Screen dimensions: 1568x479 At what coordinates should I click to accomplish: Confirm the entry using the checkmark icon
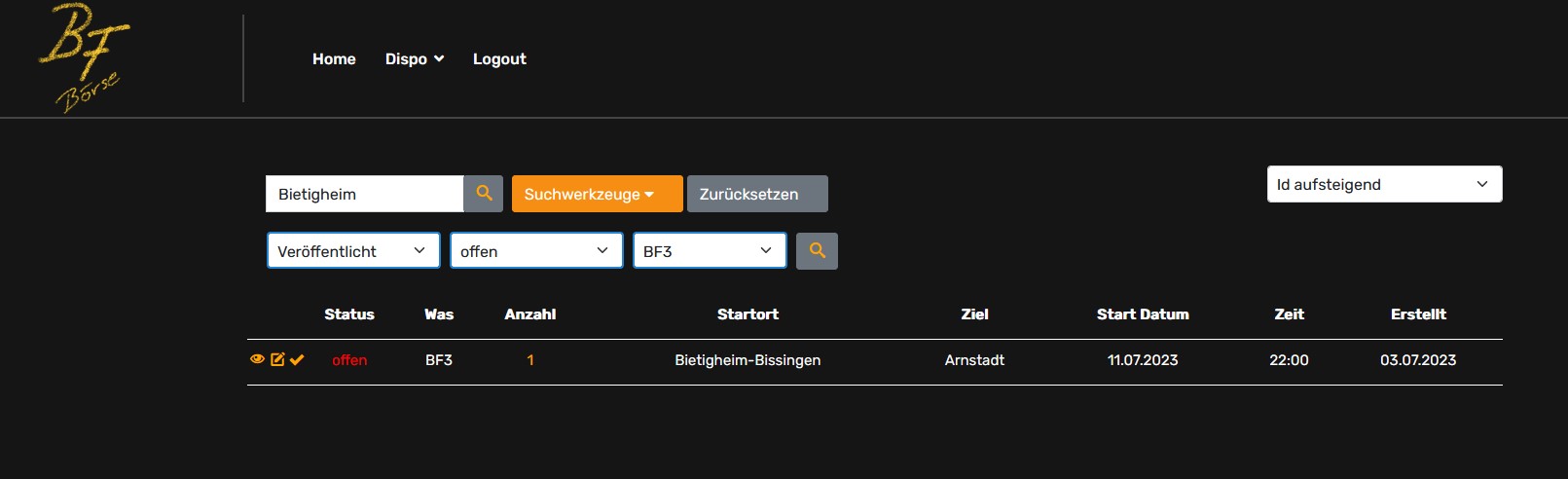297,359
